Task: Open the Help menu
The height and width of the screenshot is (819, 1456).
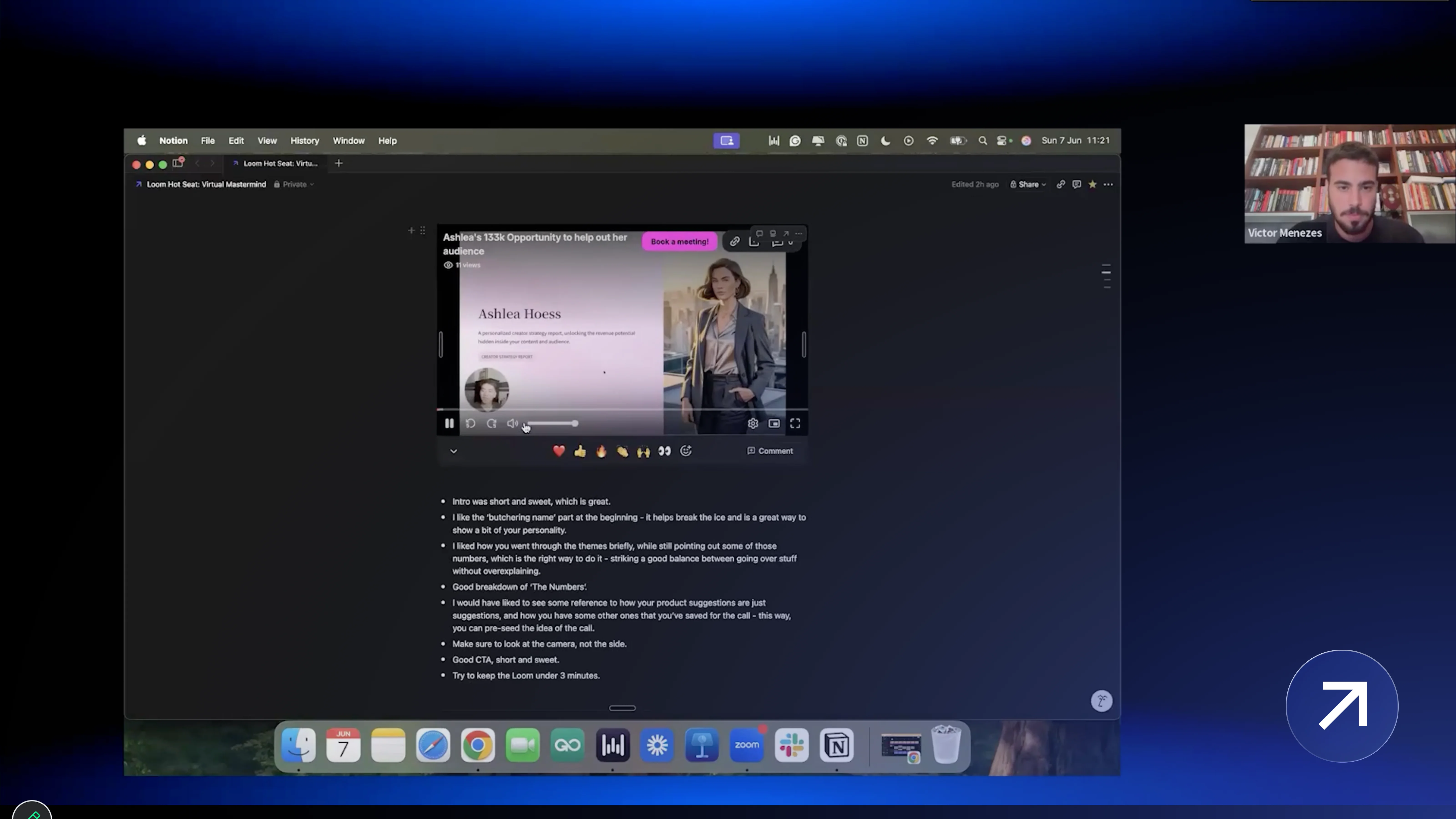Action: [387, 141]
